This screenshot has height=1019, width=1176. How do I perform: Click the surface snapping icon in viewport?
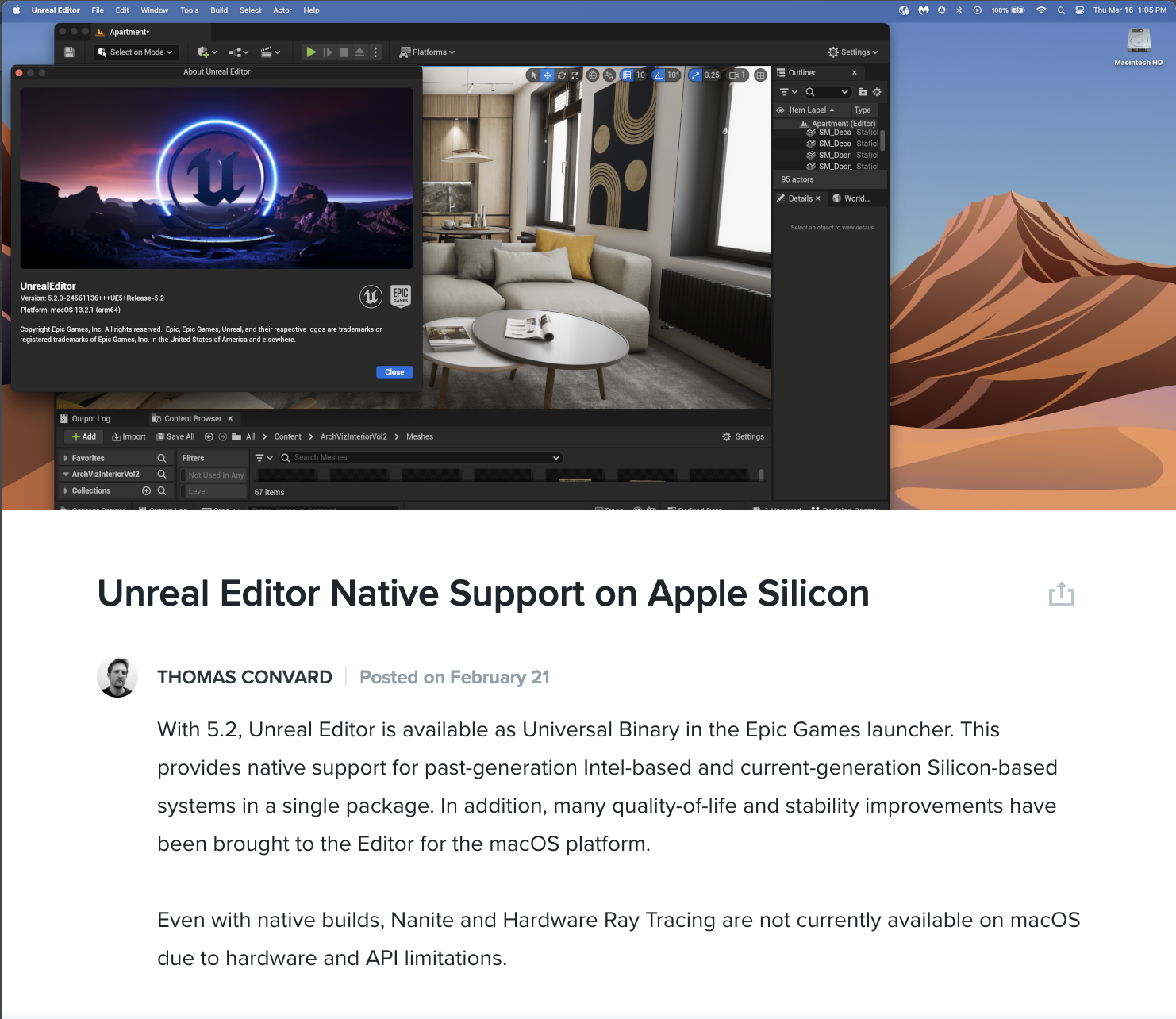click(609, 75)
